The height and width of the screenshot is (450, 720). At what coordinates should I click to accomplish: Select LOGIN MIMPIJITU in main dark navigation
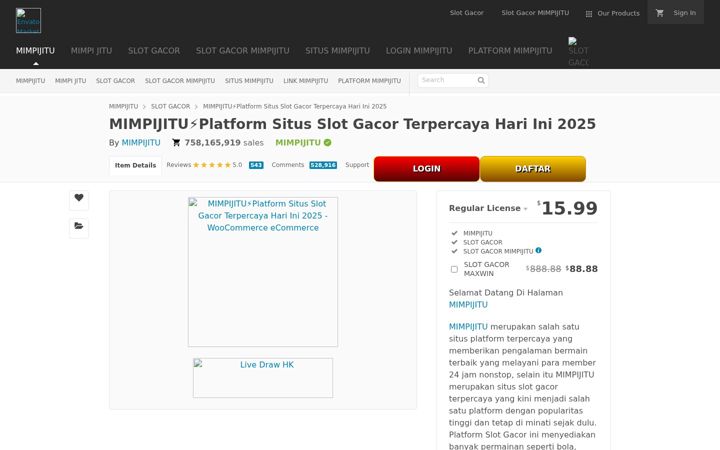pyautogui.click(x=419, y=51)
